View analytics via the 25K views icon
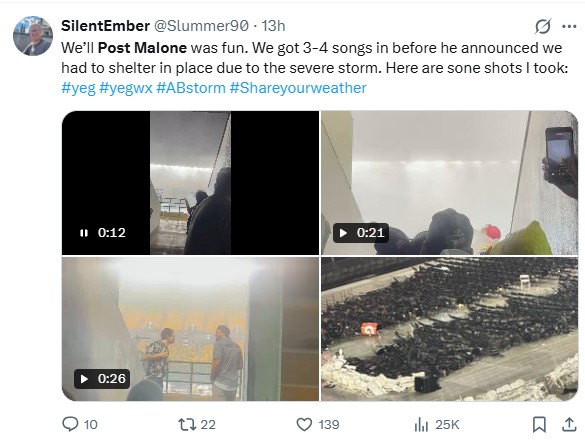 421,424
